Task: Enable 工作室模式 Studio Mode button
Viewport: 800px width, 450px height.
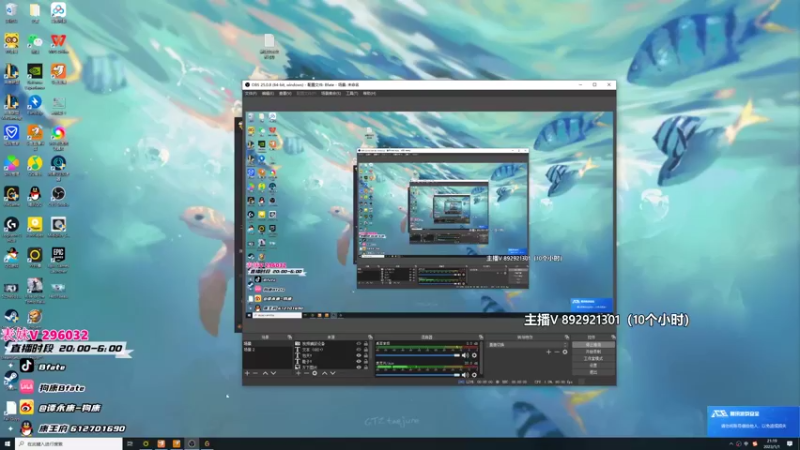Action: (593, 358)
